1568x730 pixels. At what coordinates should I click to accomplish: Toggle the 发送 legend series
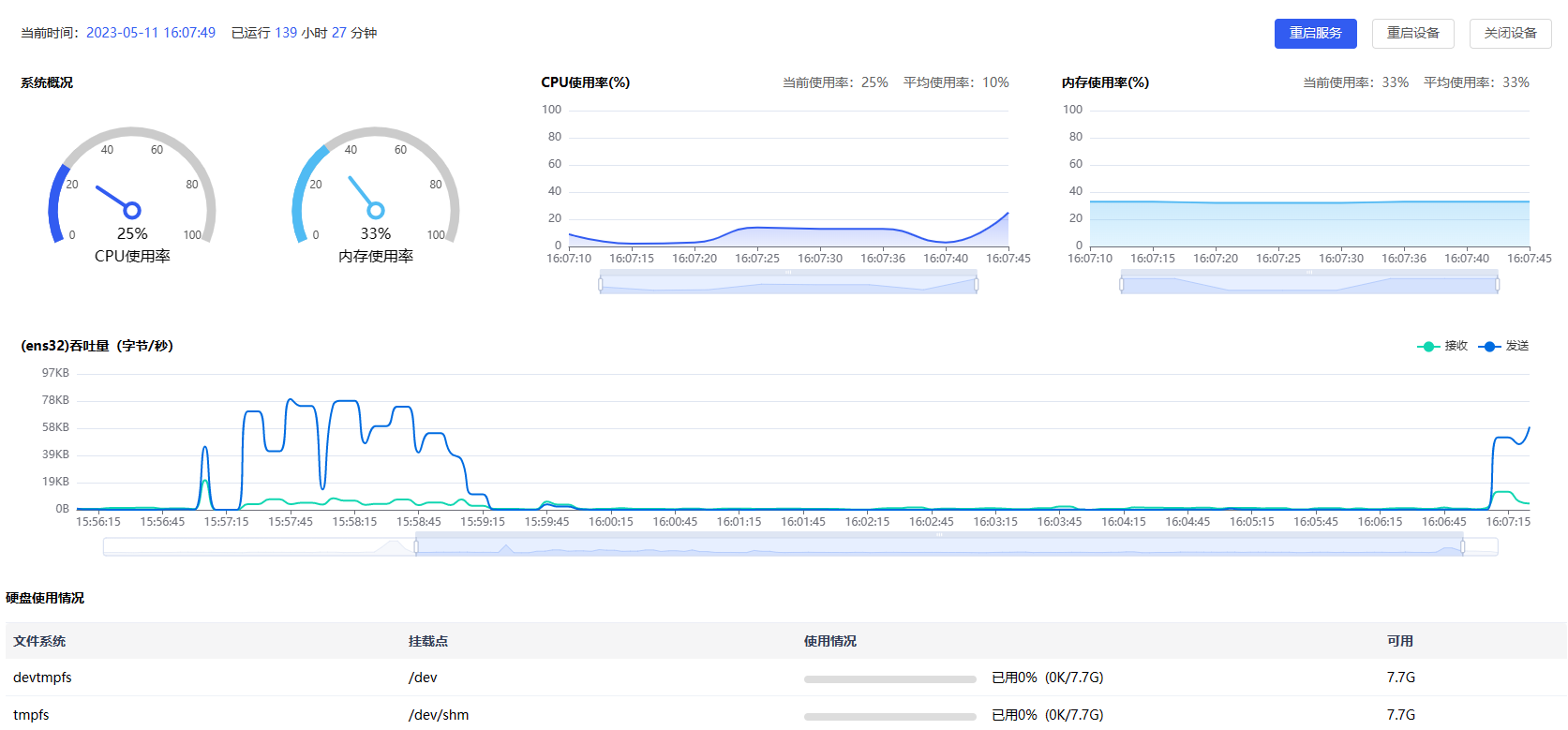pyautogui.click(x=1503, y=346)
